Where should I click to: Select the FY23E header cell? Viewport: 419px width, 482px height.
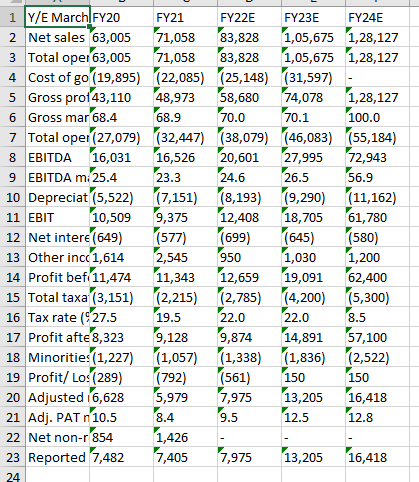click(313, 17)
